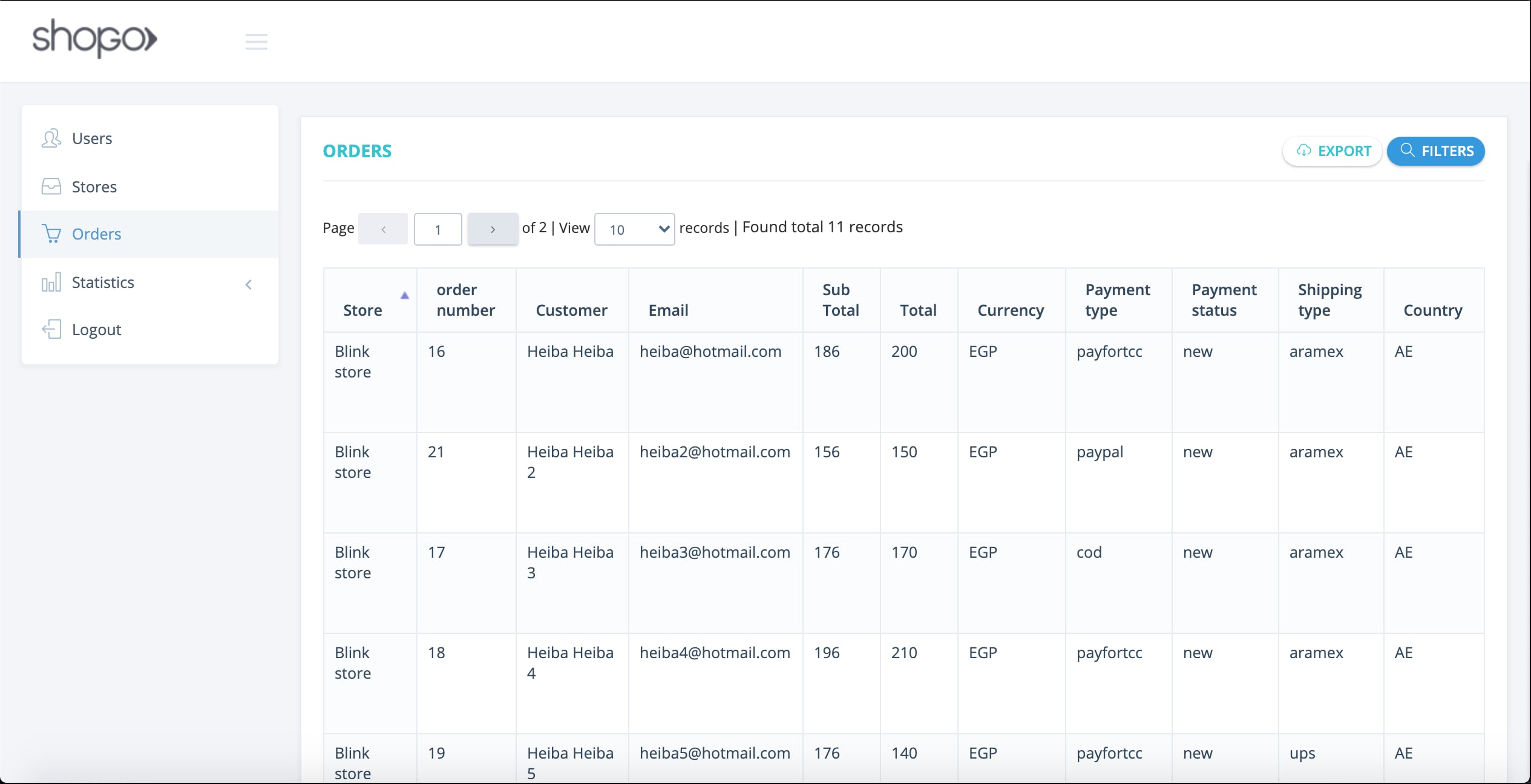The image size is (1531, 784).
Task: Go to the previous page of orders
Action: (383, 229)
